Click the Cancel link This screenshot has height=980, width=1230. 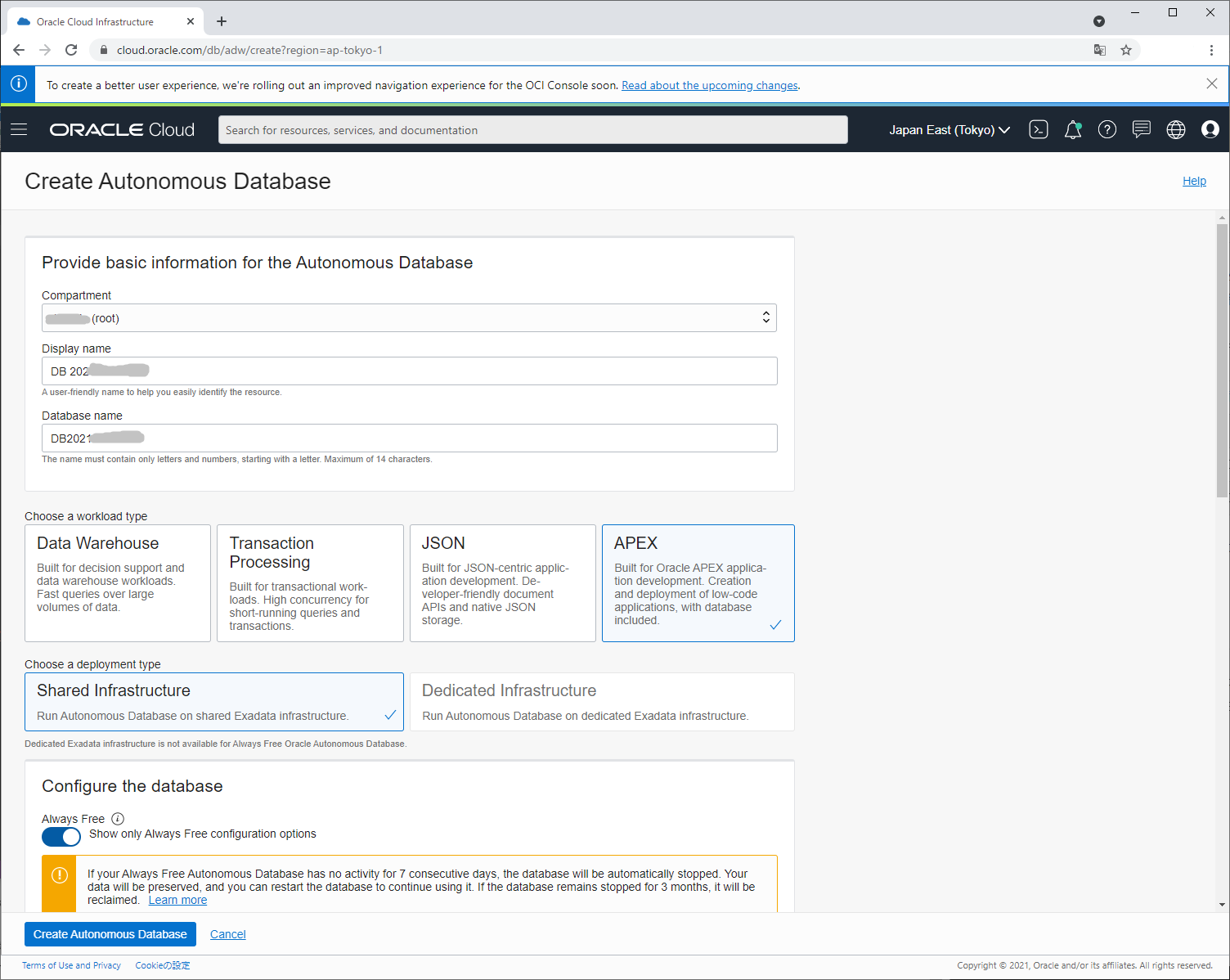(228, 934)
